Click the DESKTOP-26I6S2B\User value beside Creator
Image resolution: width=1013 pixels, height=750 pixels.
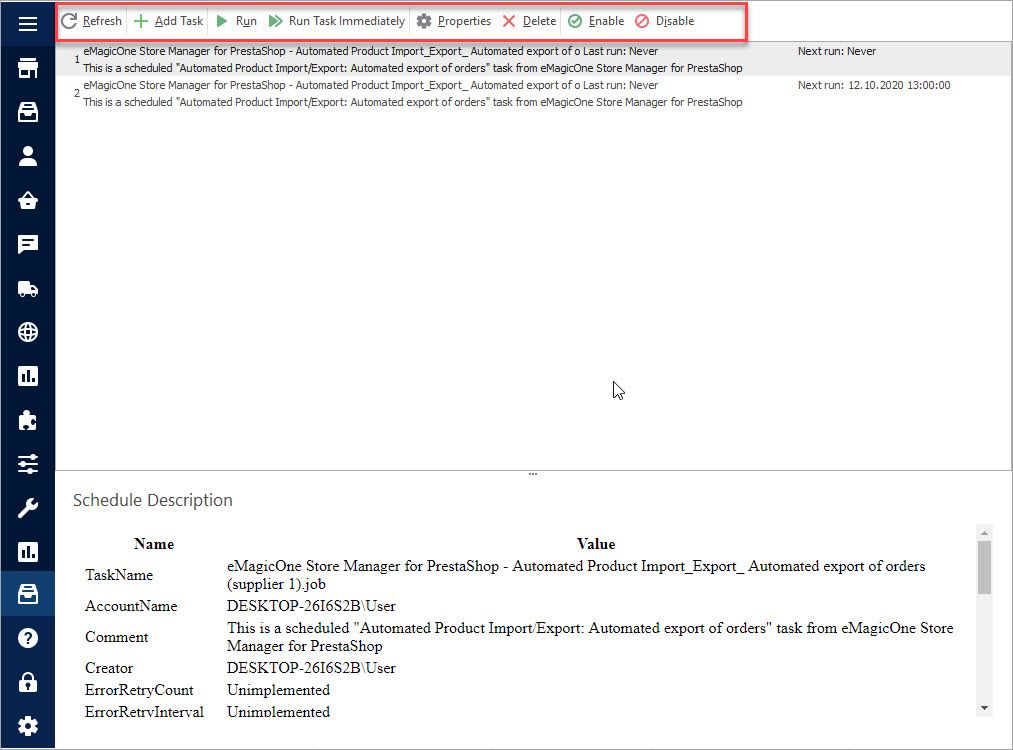pyautogui.click(x=311, y=668)
